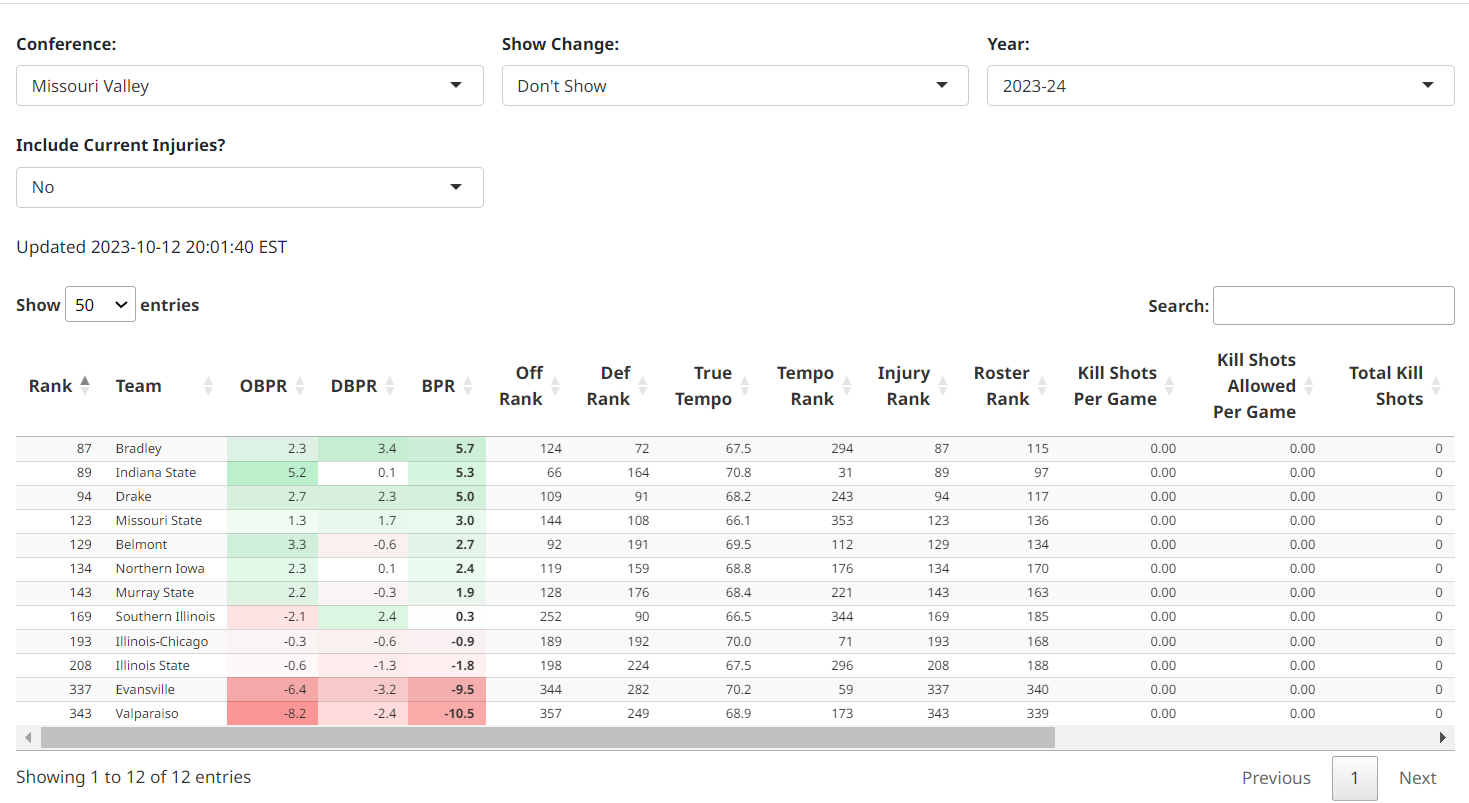This screenshot has height=803, width=1469.
Task: Select the Indiana State team name
Action: (155, 473)
